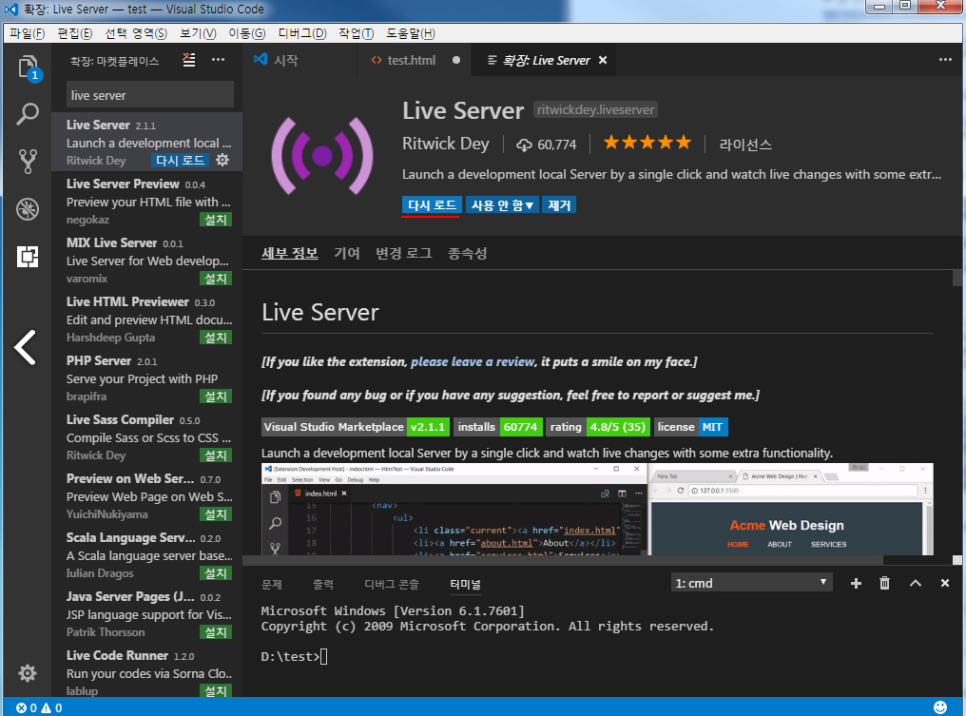966x716 pixels.
Task: Click the Reload button in extension details
Action: (x=431, y=205)
